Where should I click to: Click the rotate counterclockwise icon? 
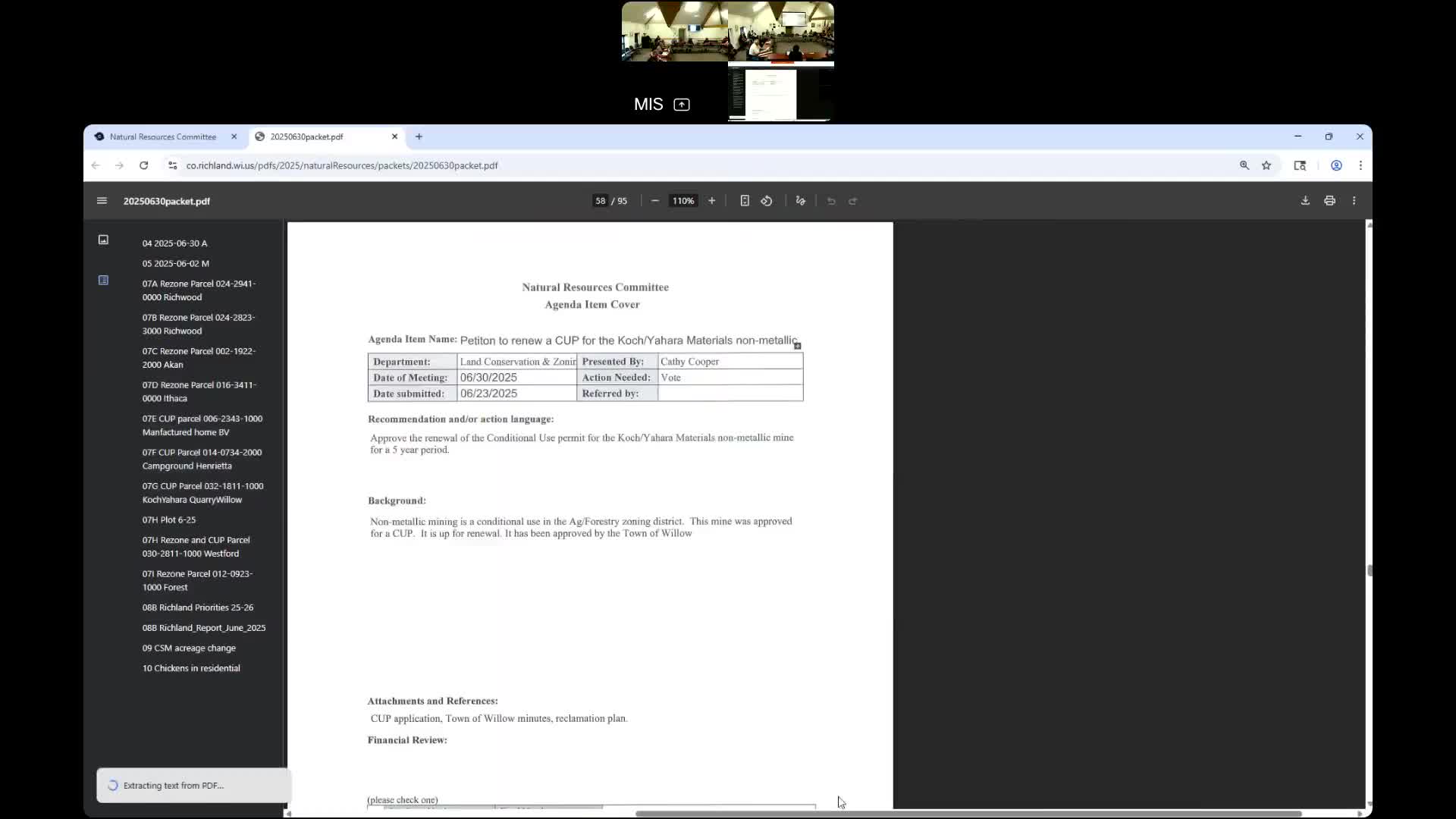[x=767, y=201]
